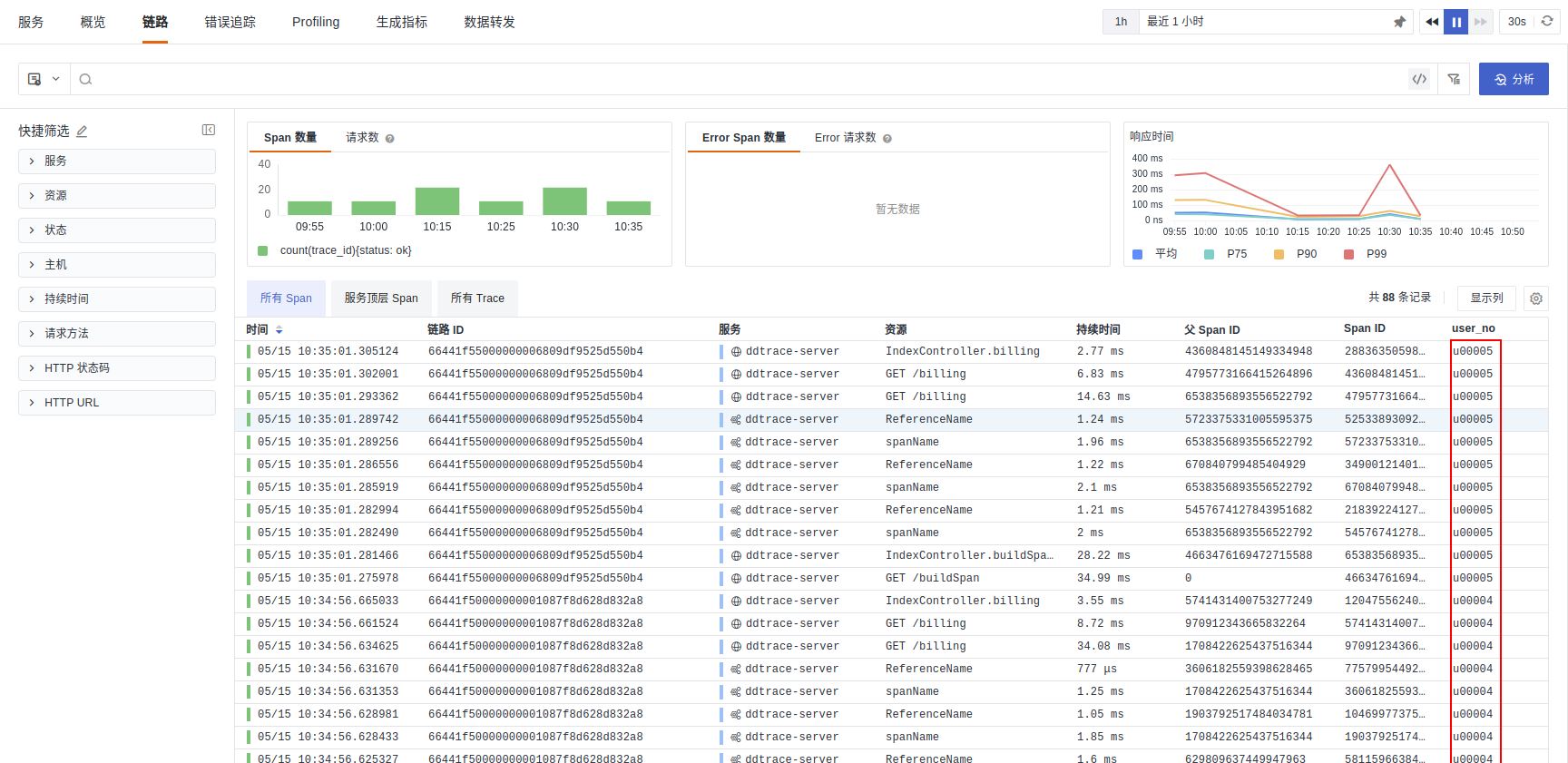This screenshot has height=763, width=1568.
Task: Go to the 概览 tab
Action: 93,22
